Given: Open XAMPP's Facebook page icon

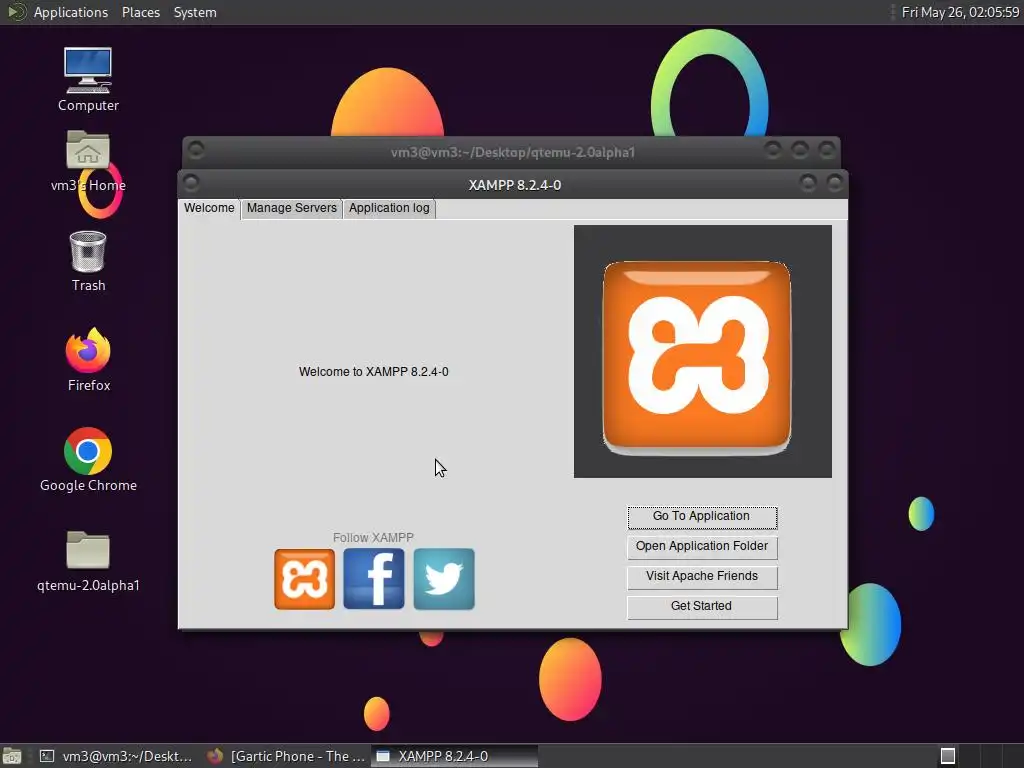Looking at the screenshot, I should pyautogui.click(x=374, y=579).
